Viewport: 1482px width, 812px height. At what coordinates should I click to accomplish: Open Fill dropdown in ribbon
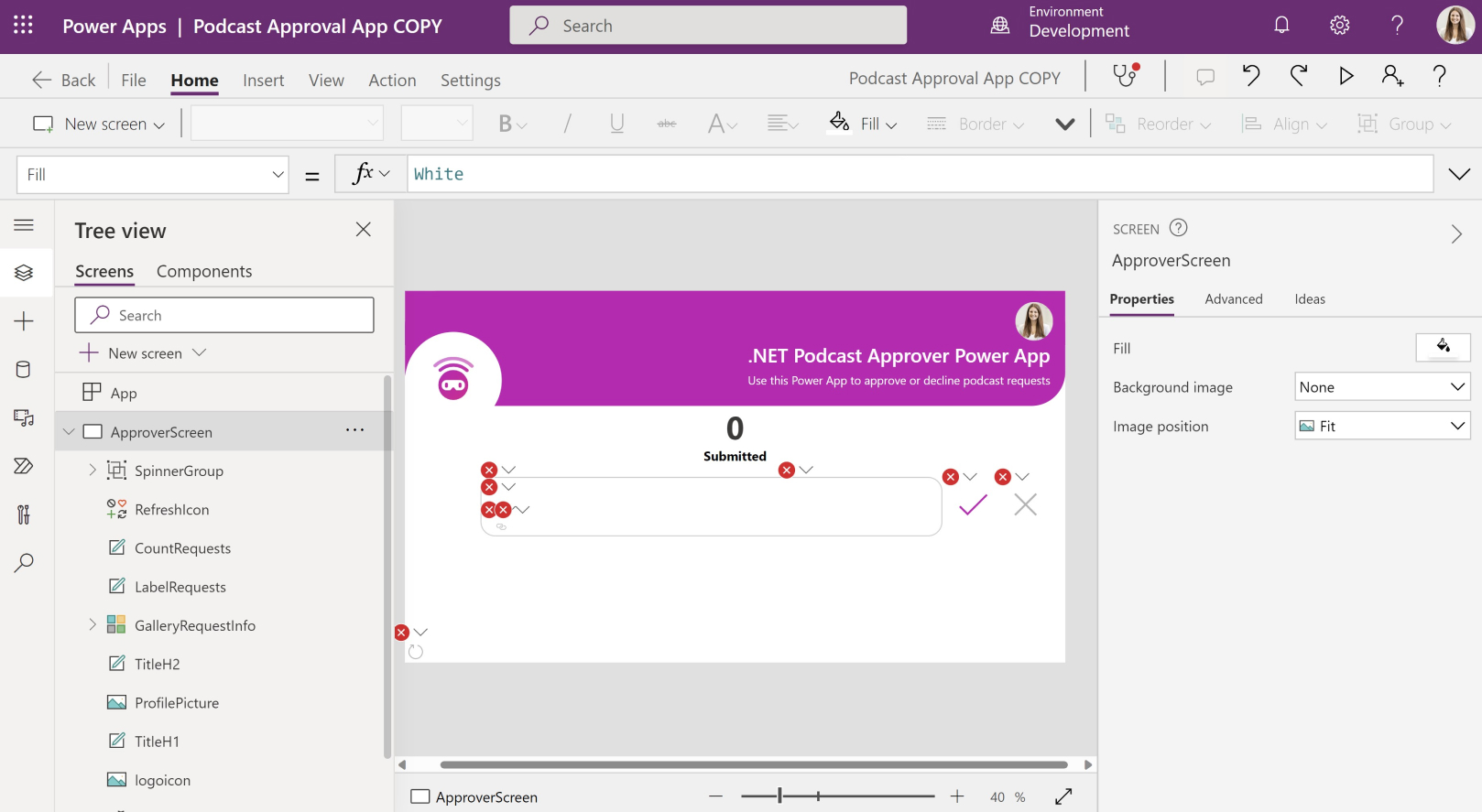tap(864, 124)
